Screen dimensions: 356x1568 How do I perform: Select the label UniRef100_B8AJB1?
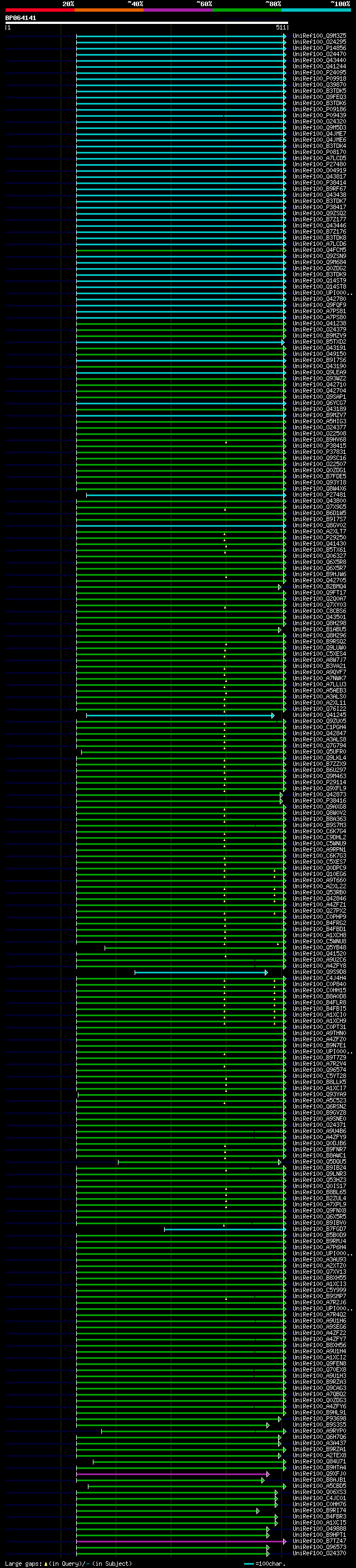pos(319,1480)
